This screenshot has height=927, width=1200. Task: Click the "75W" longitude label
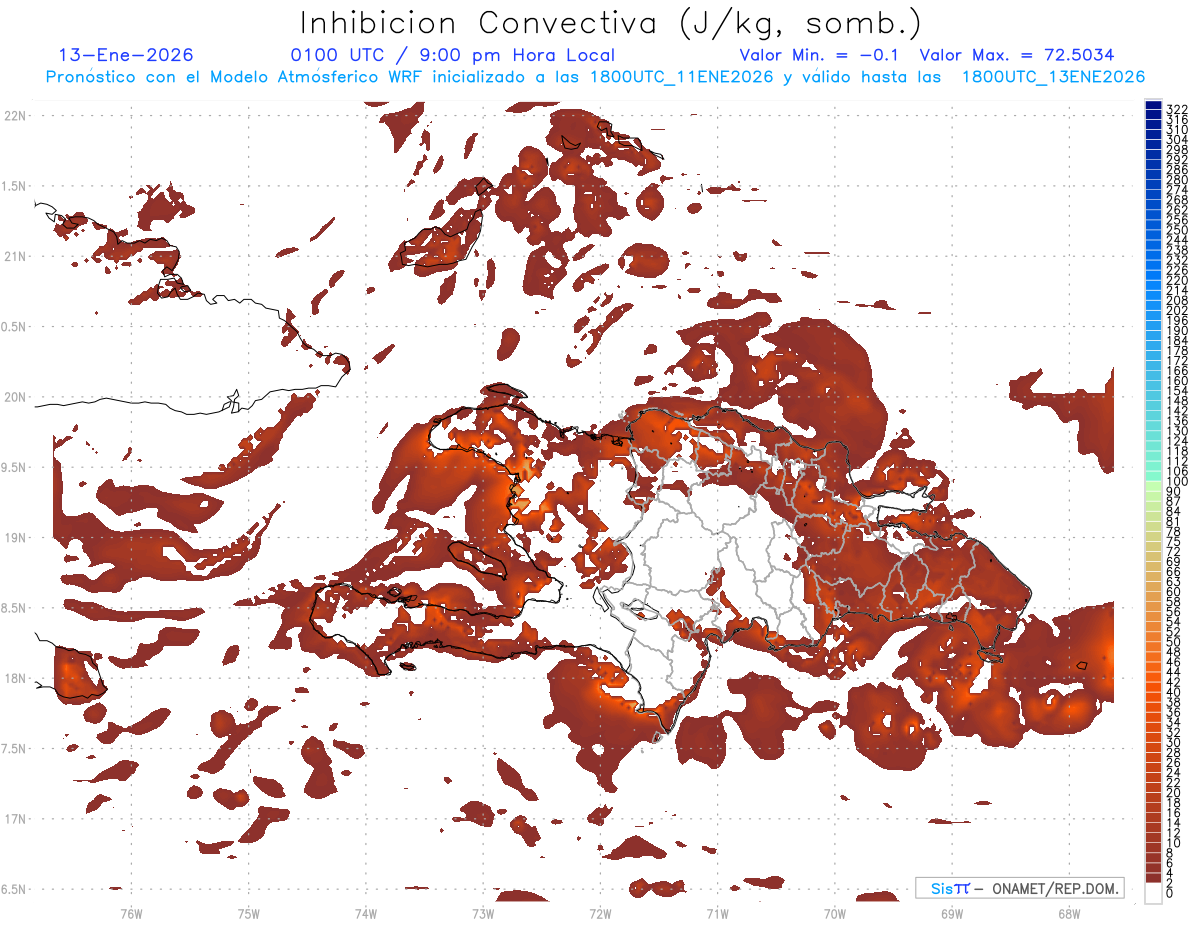[x=248, y=913]
